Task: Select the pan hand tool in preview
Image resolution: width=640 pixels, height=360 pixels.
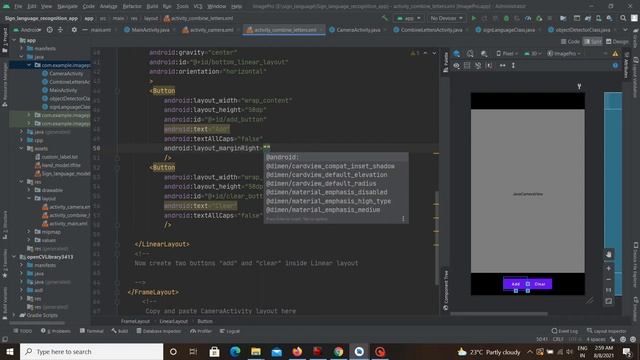Action: (x=609, y=254)
